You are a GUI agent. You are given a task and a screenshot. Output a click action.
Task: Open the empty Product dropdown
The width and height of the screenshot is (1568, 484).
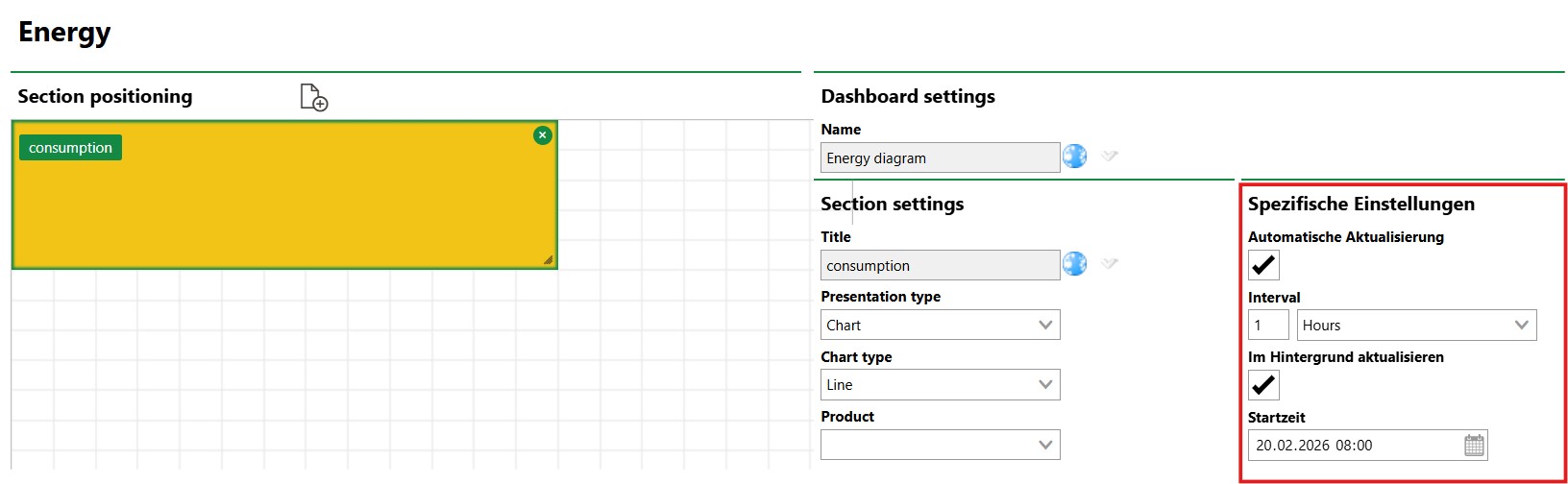941,445
